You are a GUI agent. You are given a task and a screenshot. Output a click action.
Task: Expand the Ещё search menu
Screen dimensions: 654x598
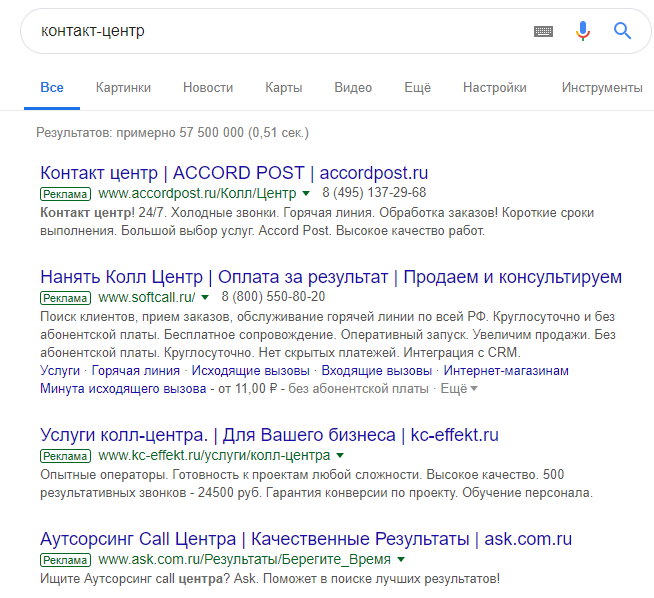[417, 88]
